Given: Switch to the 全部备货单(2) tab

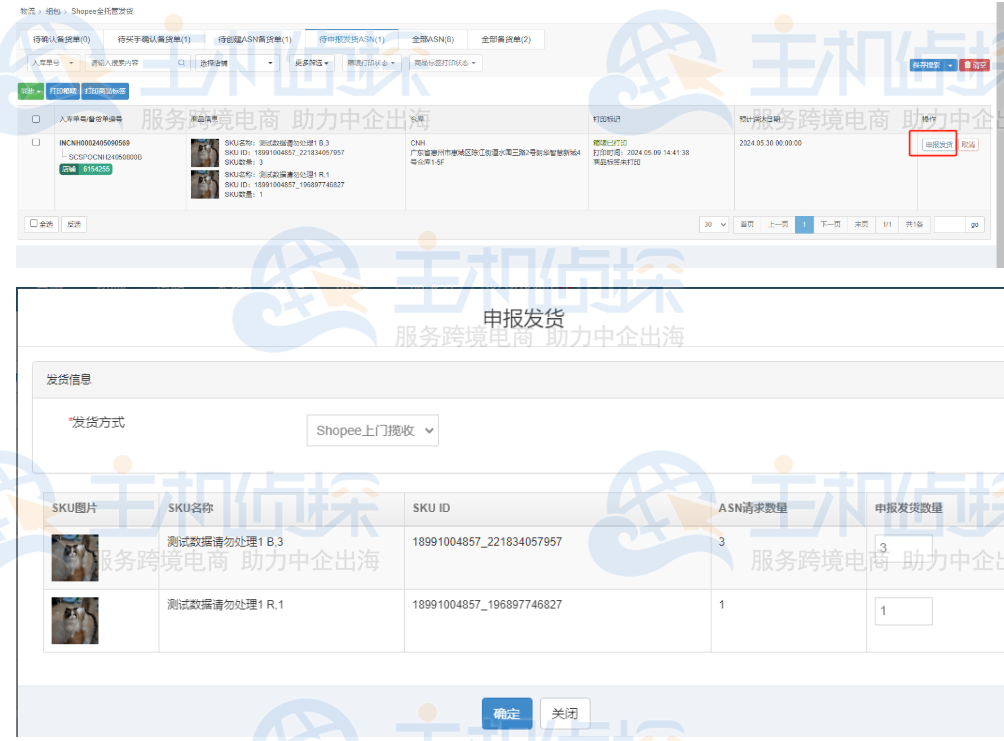Looking at the screenshot, I should tap(506, 39).
